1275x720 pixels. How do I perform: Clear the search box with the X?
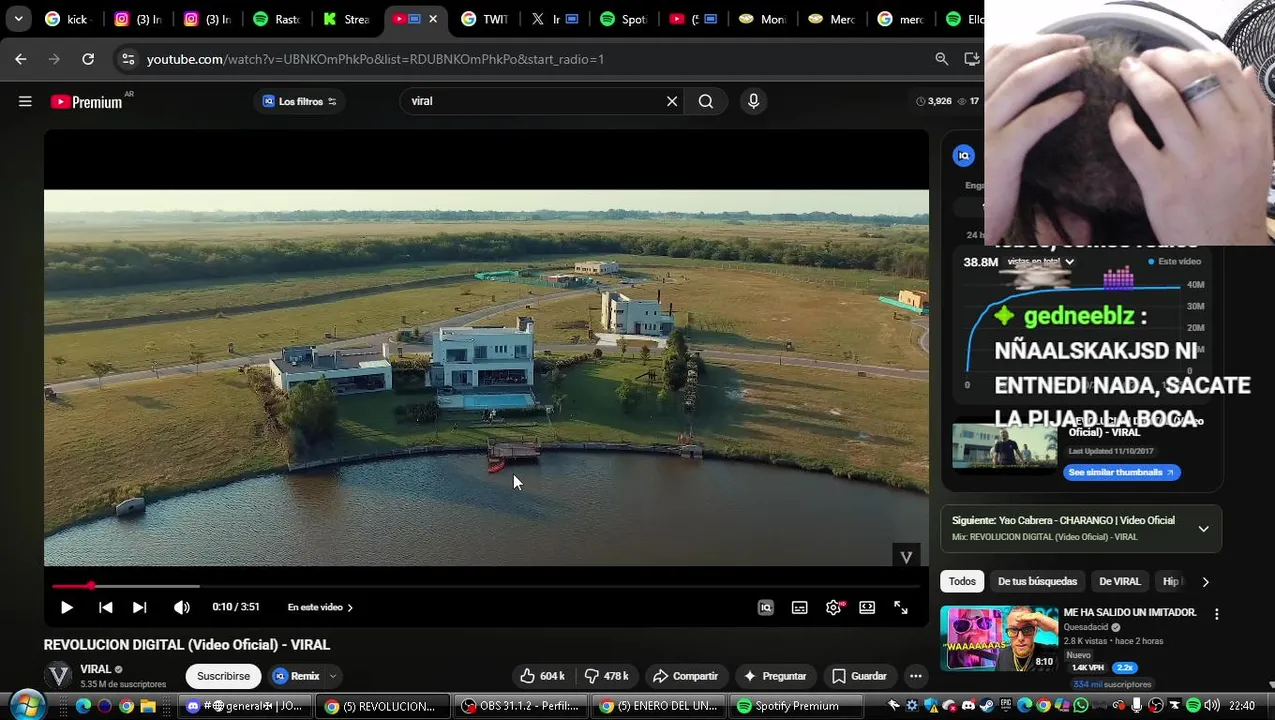(672, 101)
